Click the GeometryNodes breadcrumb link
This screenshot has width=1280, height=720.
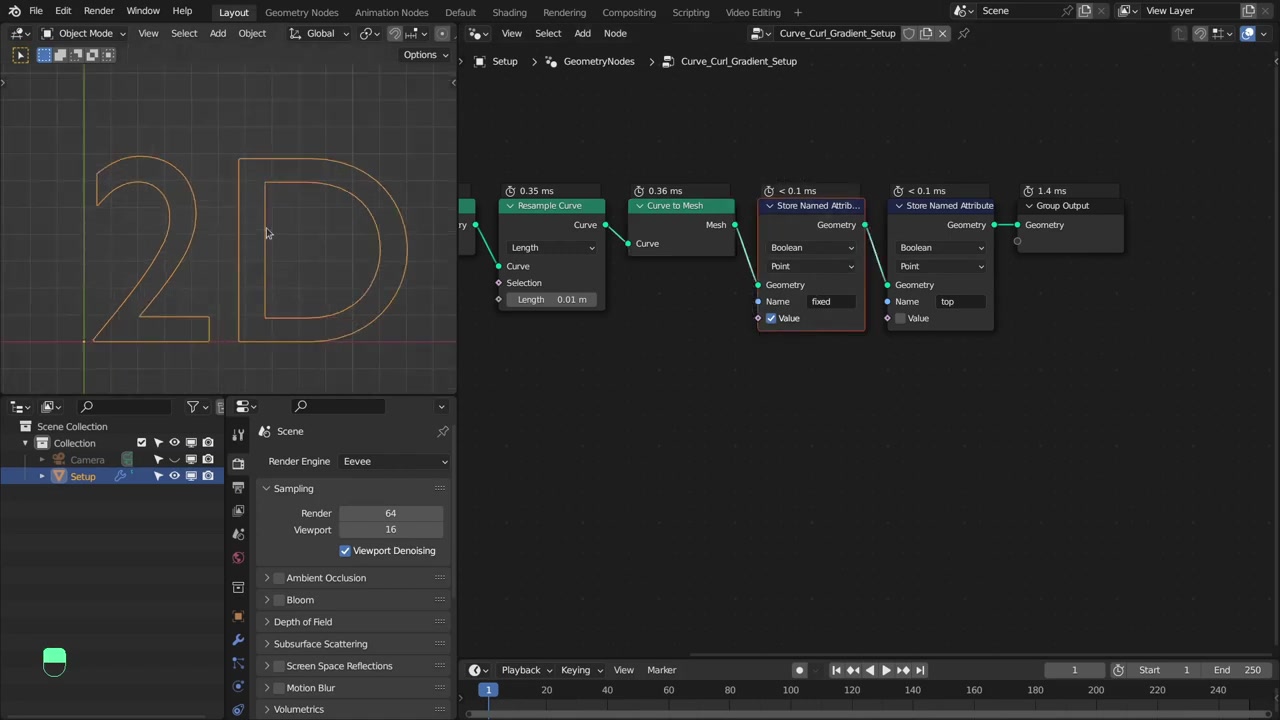click(598, 61)
